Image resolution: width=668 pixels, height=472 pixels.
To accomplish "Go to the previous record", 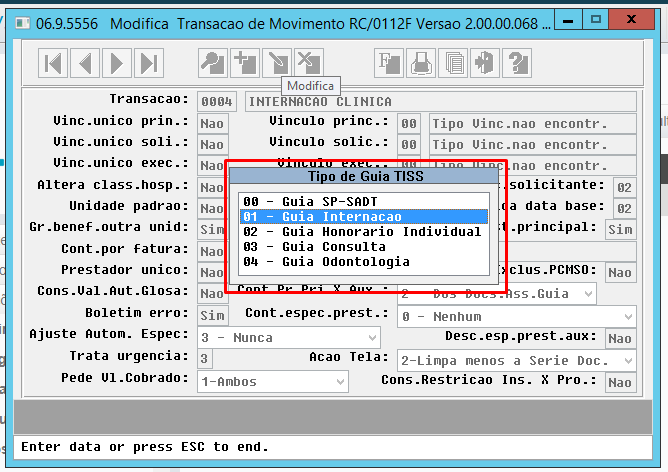I will click(x=85, y=63).
